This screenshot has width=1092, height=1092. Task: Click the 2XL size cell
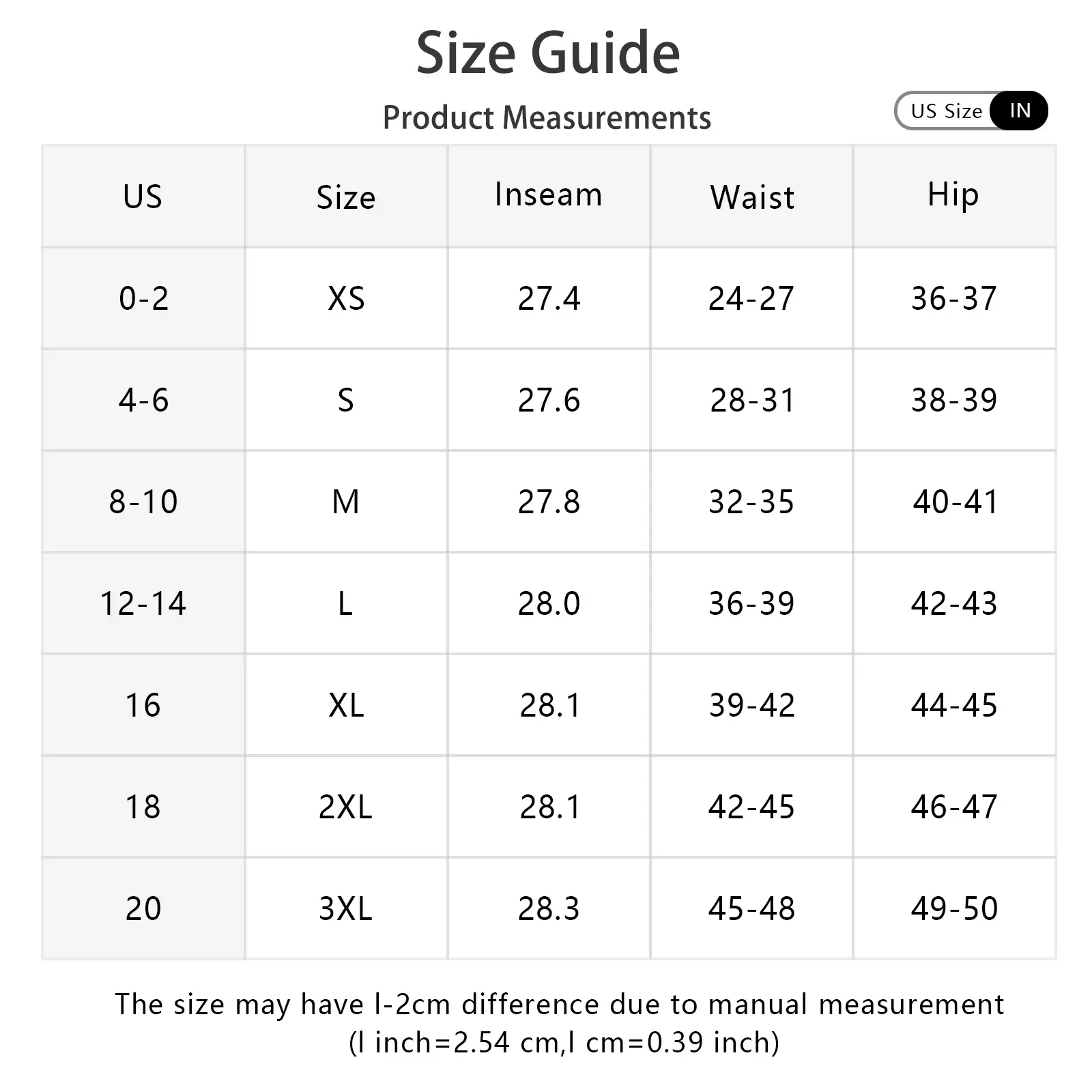click(345, 807)
